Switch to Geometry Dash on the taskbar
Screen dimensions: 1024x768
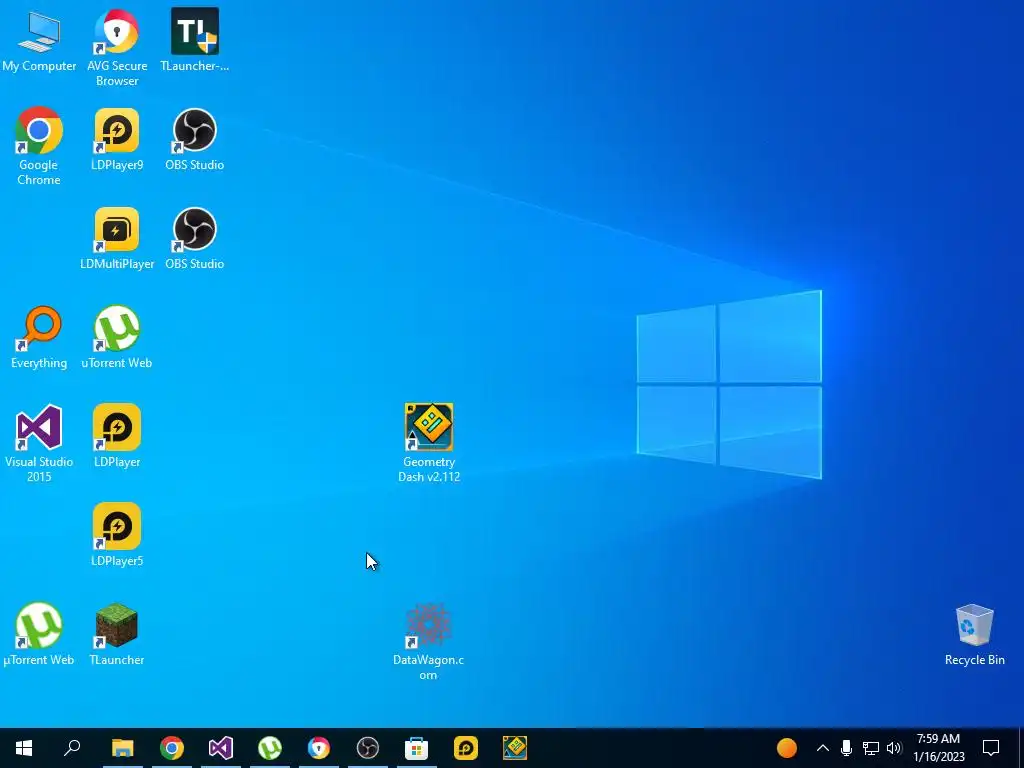515,748
